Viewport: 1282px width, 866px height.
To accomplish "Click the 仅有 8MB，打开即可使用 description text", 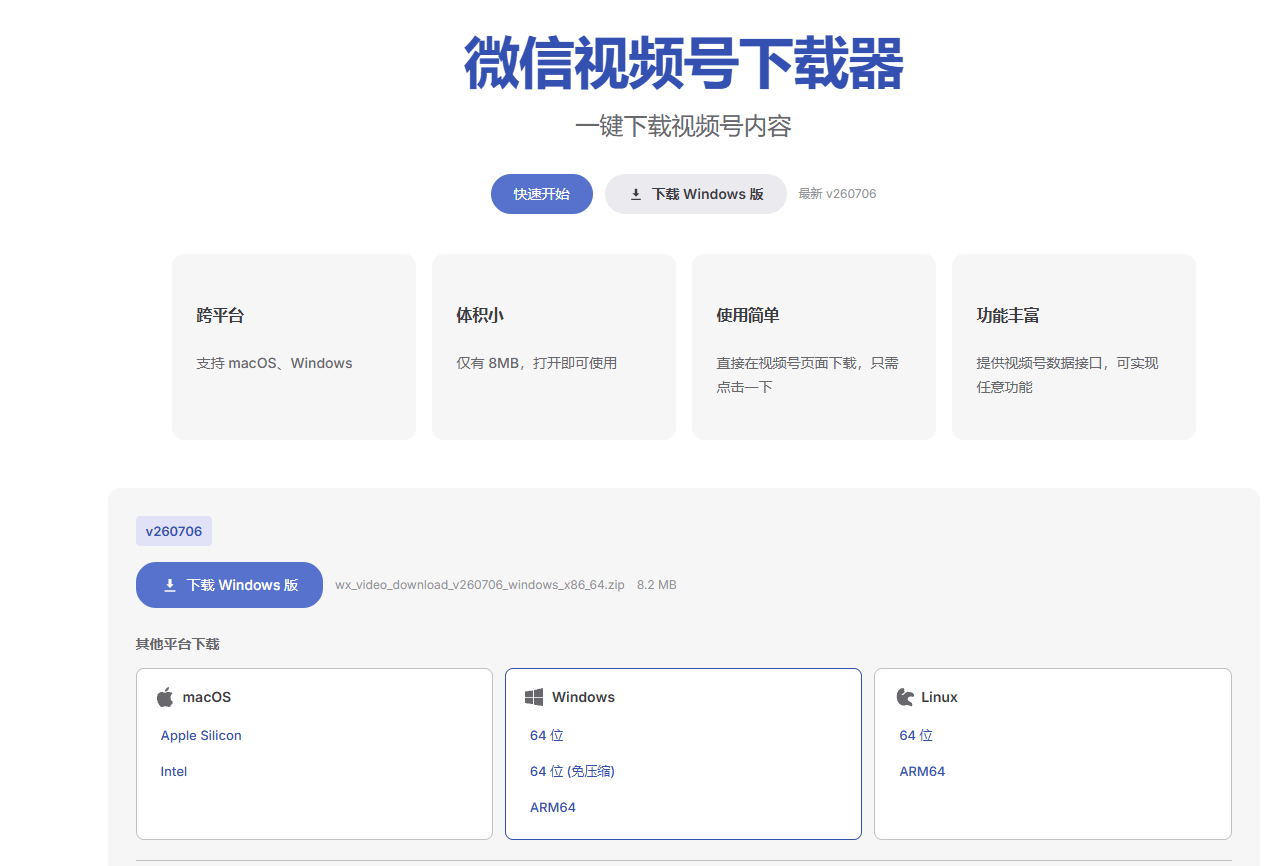I will [537, 363].
